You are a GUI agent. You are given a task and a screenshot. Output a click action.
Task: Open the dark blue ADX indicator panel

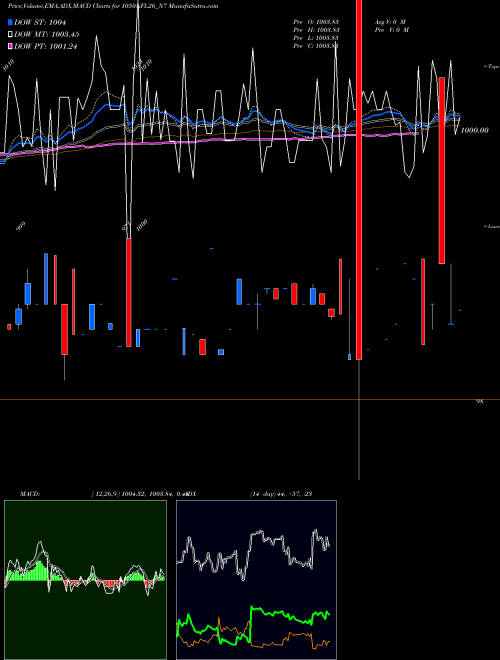(256, 580)
